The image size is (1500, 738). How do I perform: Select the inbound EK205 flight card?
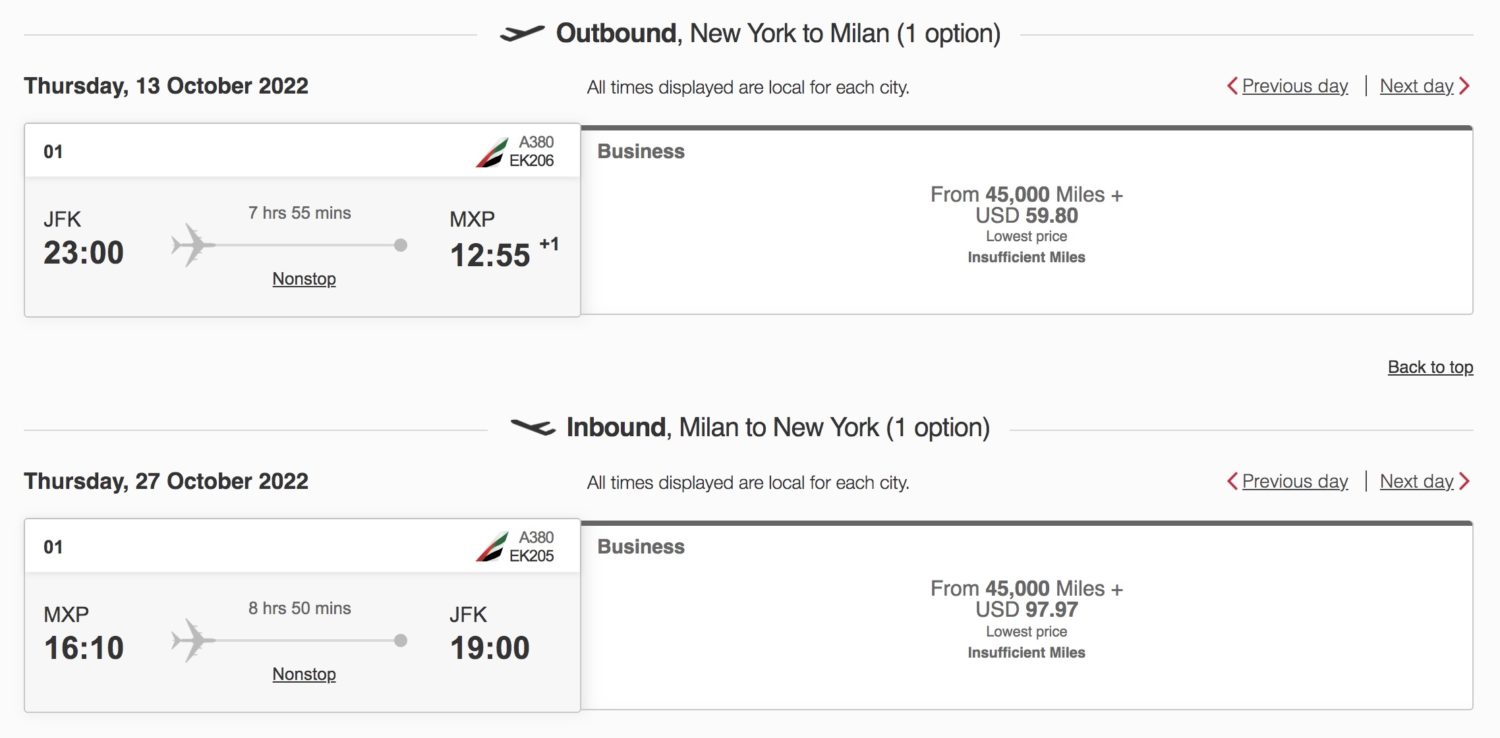(300, 615)
